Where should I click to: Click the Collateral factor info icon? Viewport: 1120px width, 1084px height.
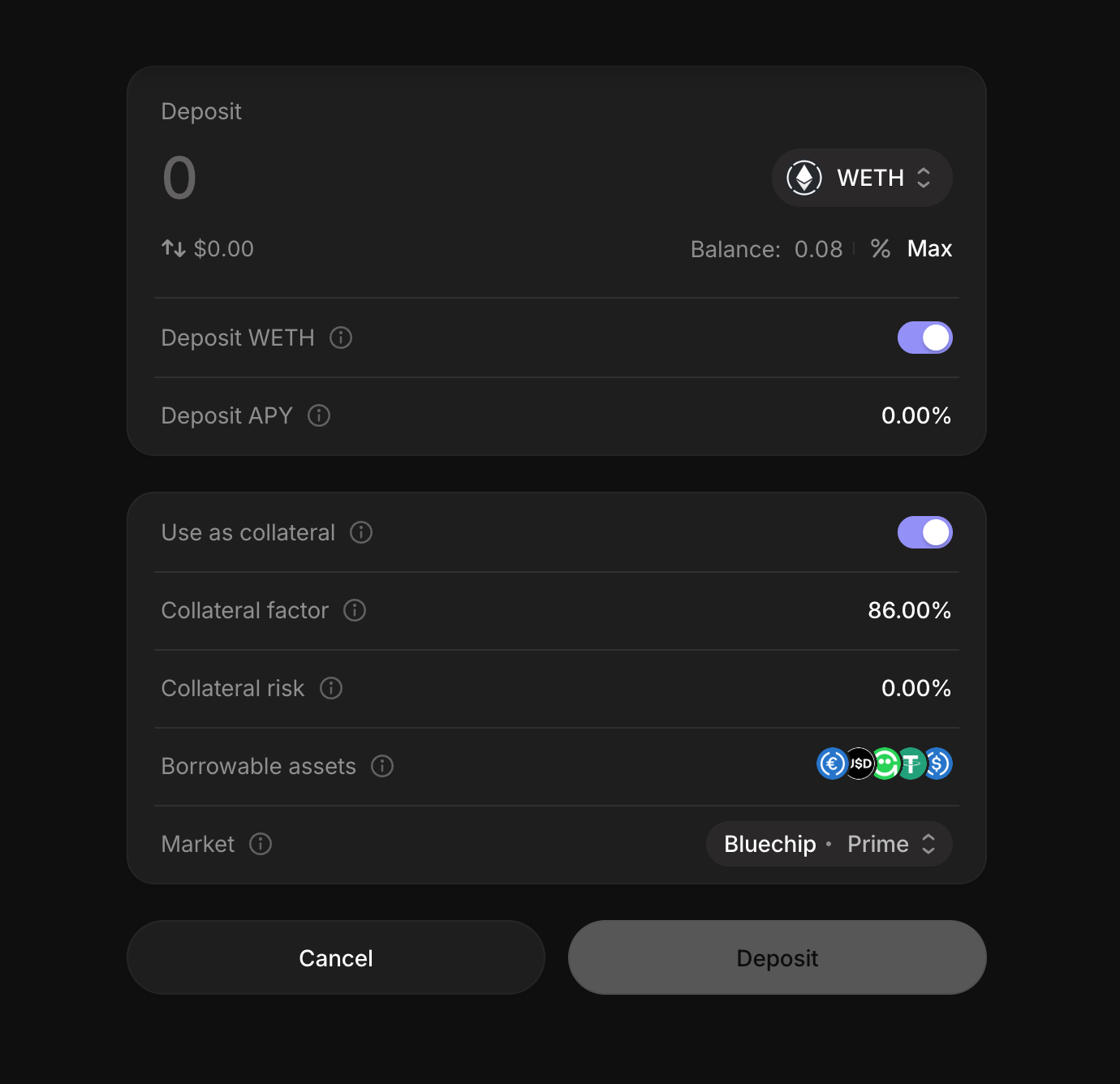point(355,610)
